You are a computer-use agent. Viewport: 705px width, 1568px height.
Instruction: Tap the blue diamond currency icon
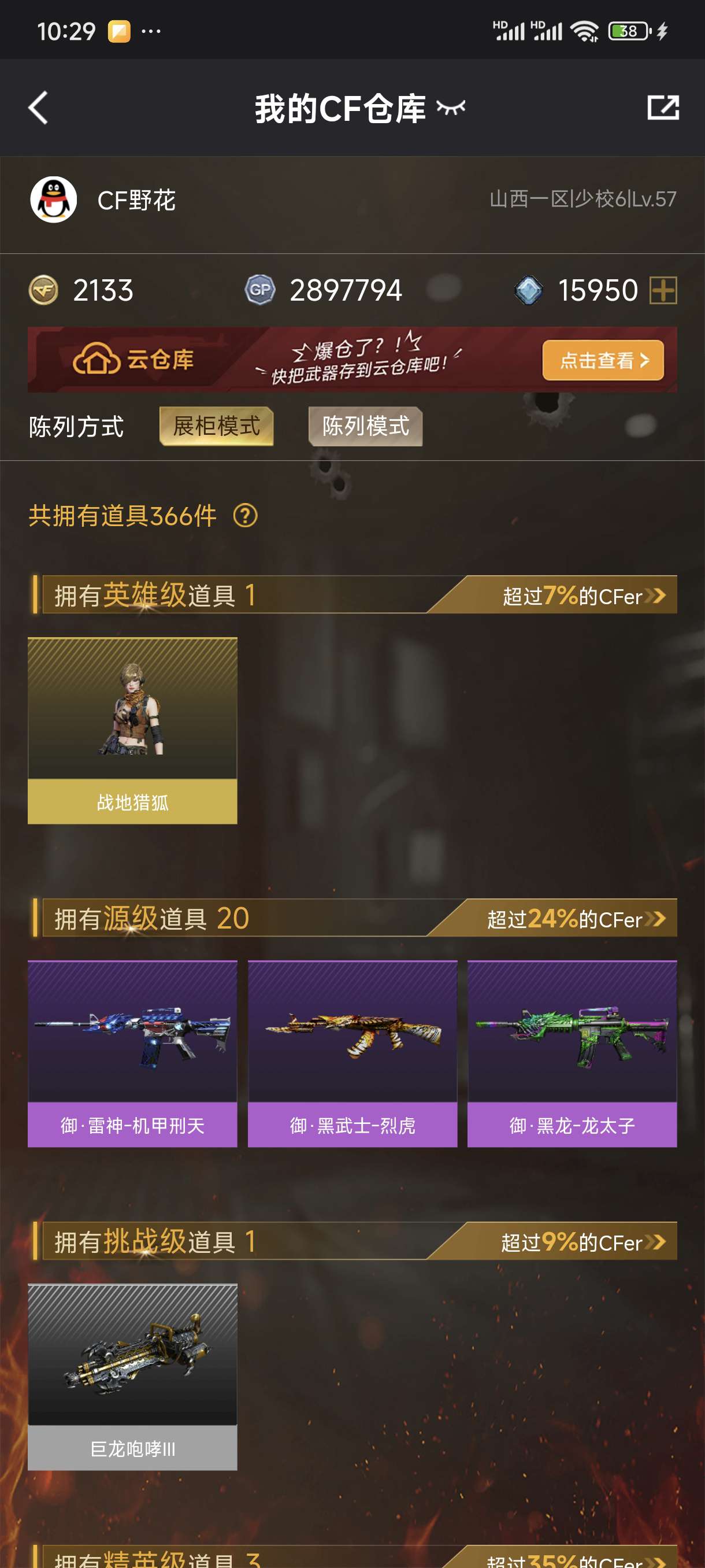coord(528,290)
